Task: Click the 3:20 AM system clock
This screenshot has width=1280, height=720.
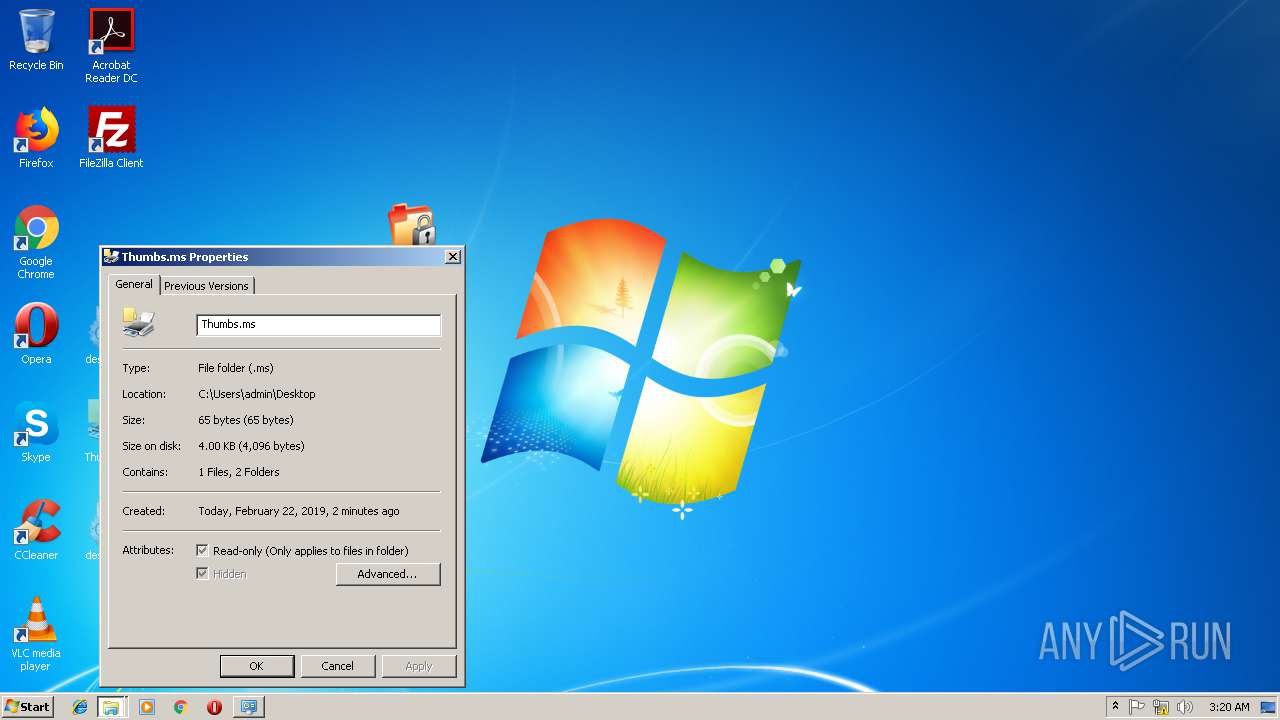Action: (x=1229, y=707)
